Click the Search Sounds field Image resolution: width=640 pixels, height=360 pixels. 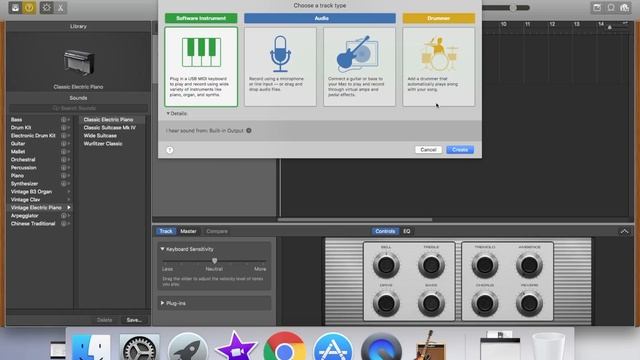(x=78, y=108)
